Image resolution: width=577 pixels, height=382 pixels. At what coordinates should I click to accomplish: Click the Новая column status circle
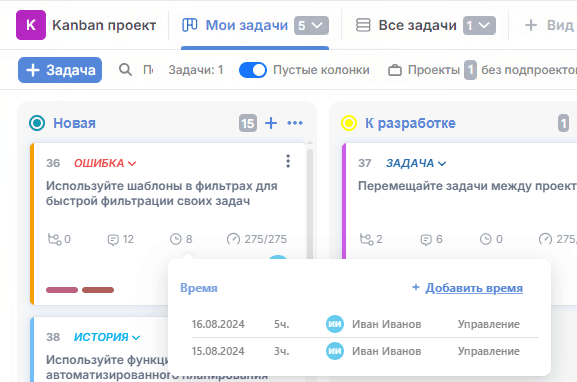pos(37,123)
